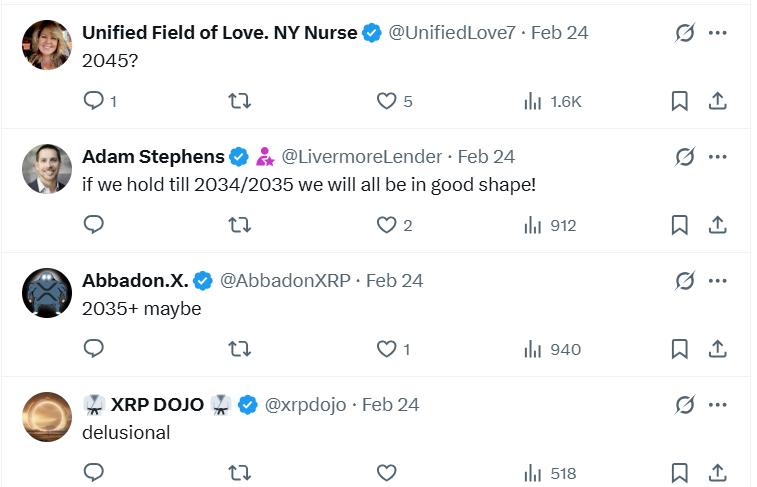Screen dimensions: 757x487
Task: Open @AbbadonXRP profile handle
Action: click(x=285, y=281)
